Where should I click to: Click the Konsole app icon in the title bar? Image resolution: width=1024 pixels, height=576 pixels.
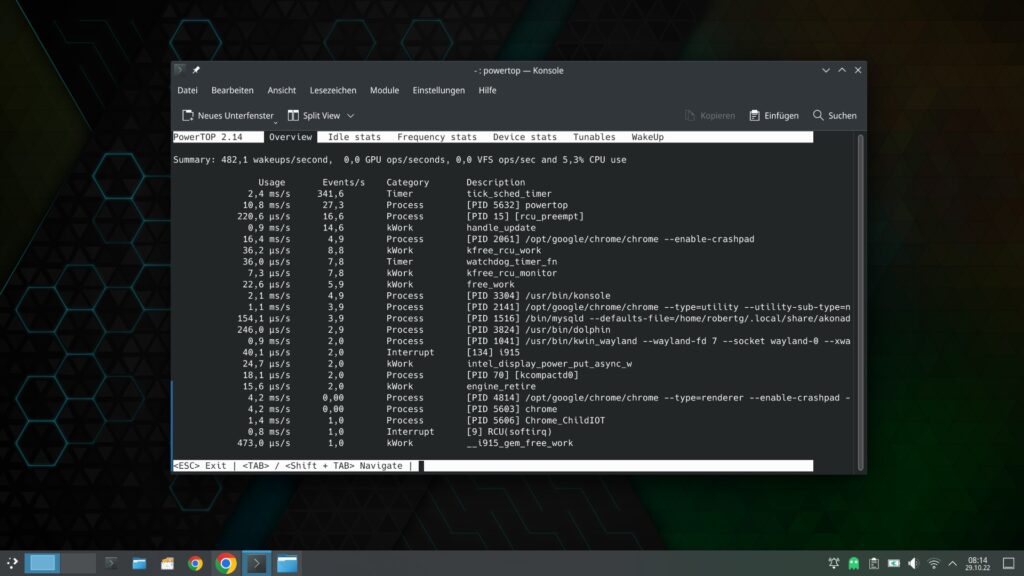pyautogui.click(x=180, y=70)
